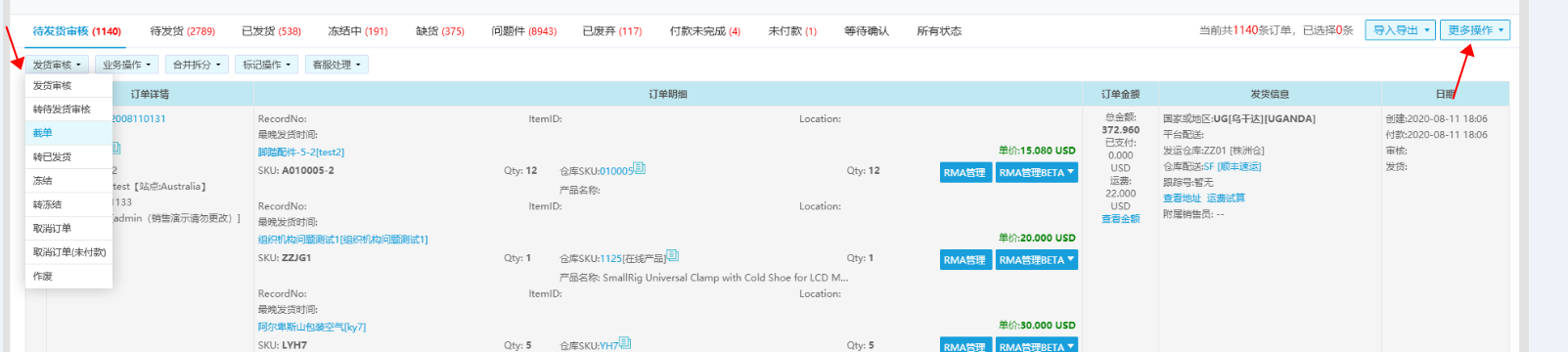The height and width of the screenshot is (352, 1568).
Task: Select the 截单 menu entry
Action: click(68, 133)
